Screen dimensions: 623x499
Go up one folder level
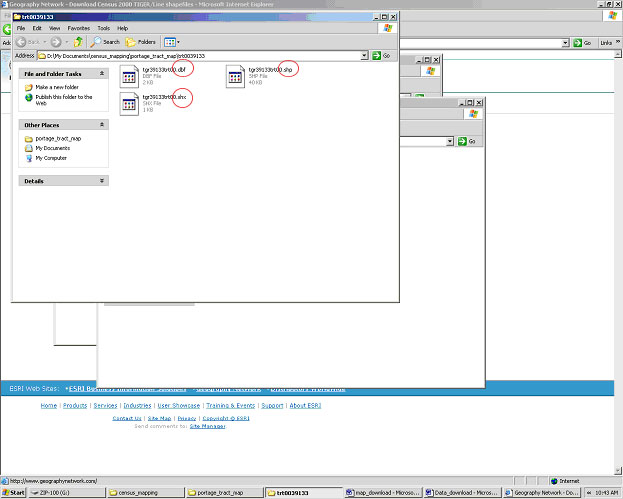click(78, 42)
